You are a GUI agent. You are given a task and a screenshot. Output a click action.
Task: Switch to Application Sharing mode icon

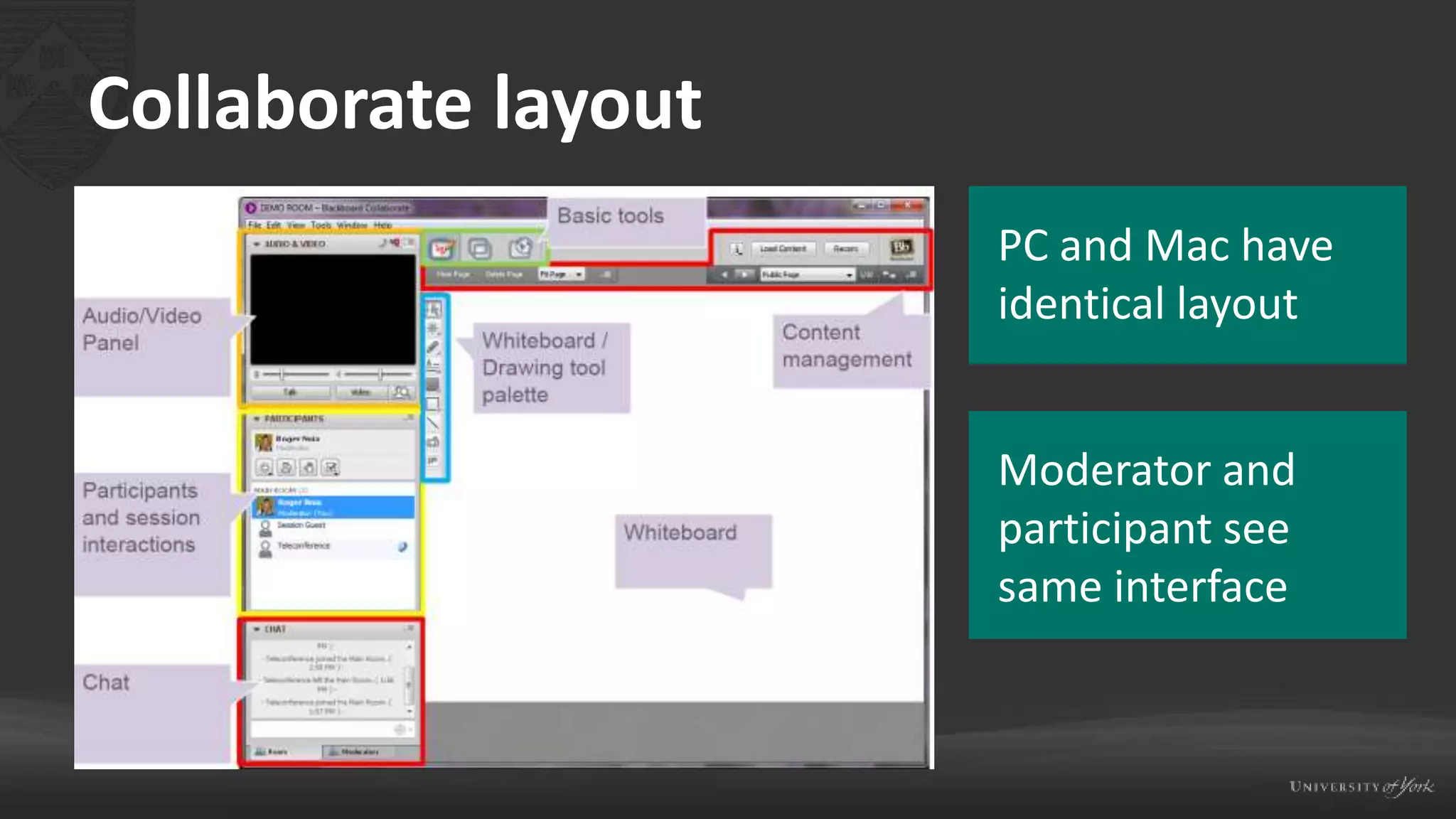[480, 249]
